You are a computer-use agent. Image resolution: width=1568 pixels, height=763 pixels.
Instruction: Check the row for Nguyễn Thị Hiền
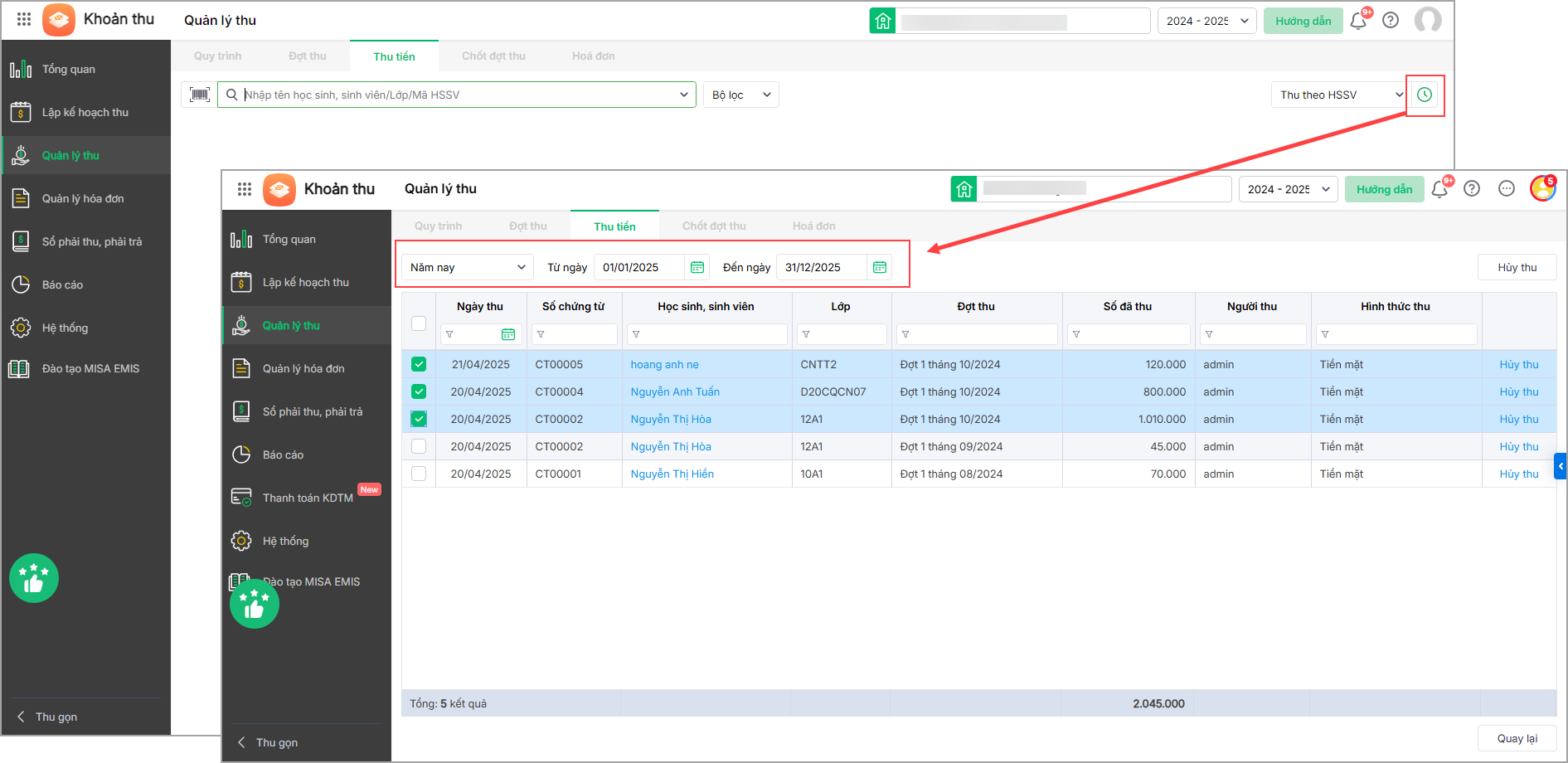pos(419,474)
